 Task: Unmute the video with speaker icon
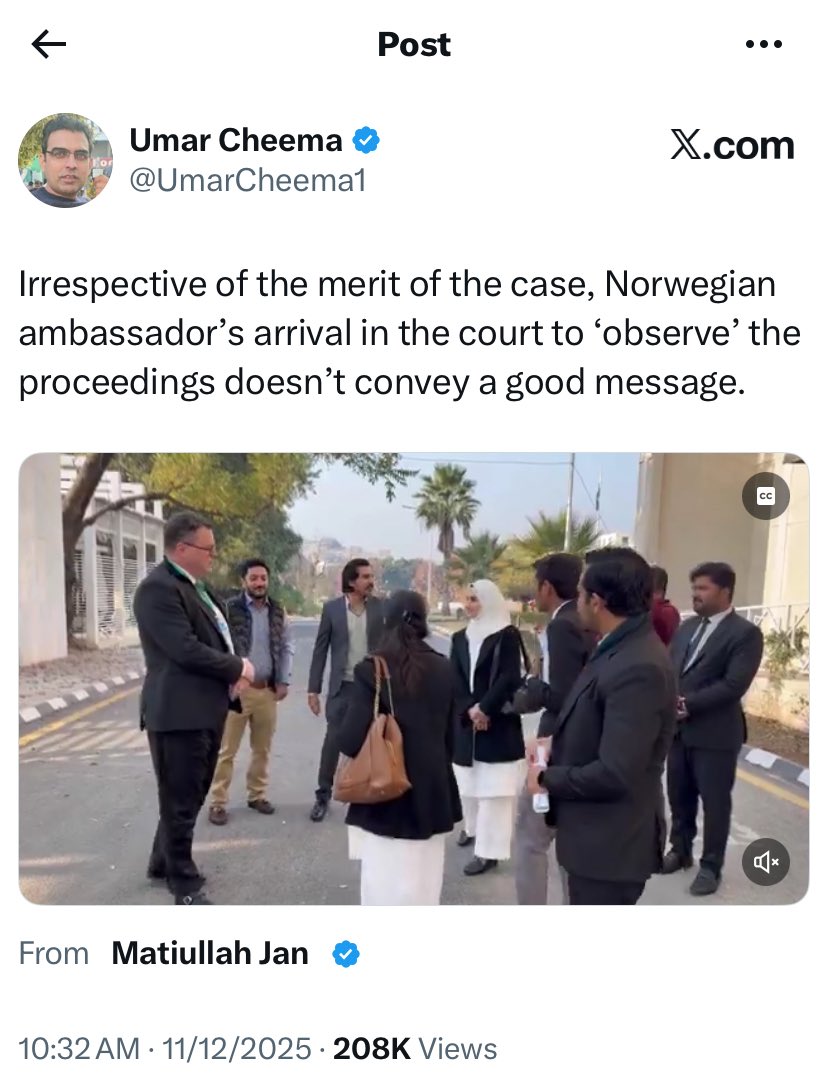[x=765, y=862]
